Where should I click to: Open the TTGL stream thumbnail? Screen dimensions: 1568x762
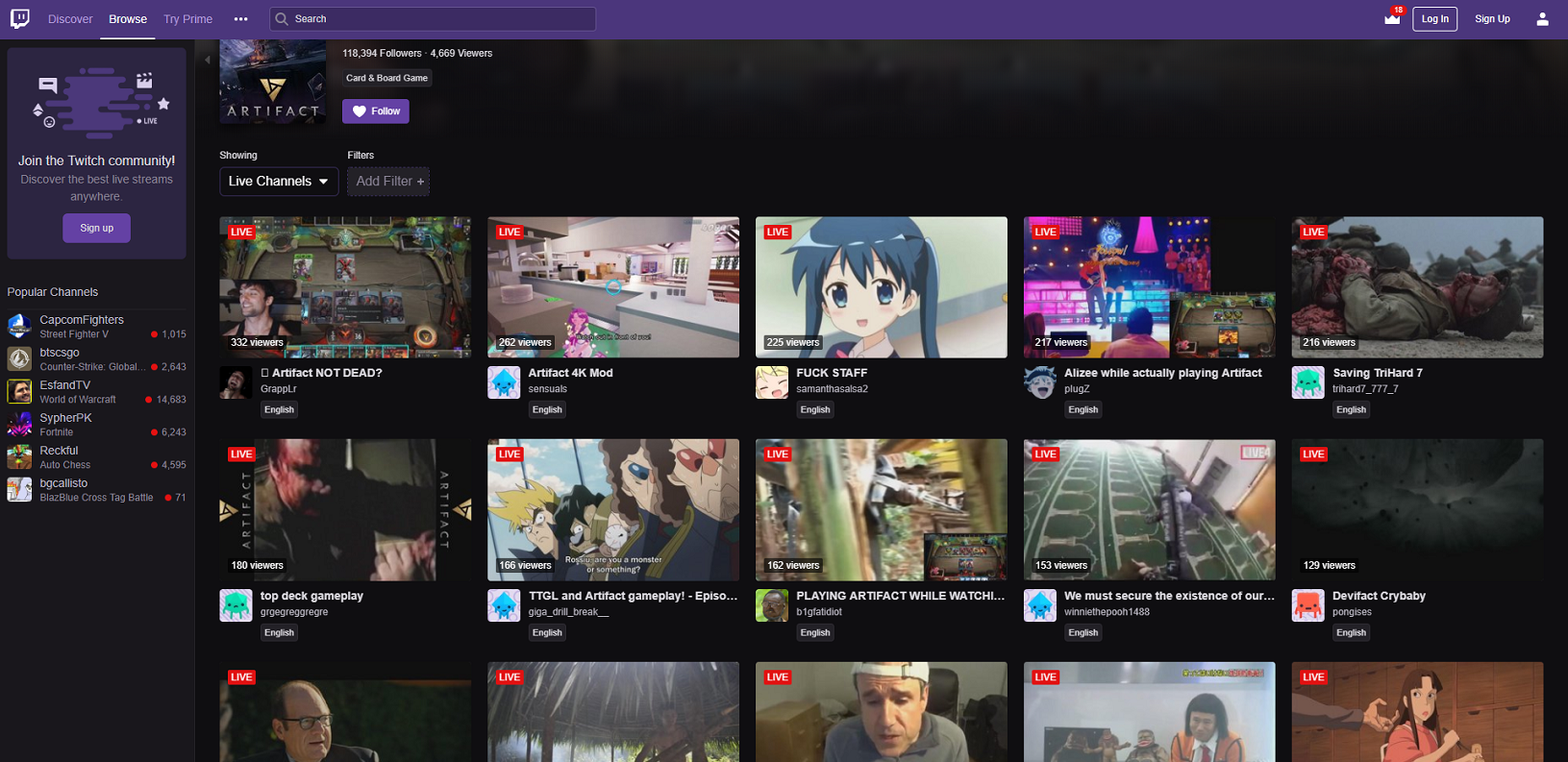(x=613, y=510)
